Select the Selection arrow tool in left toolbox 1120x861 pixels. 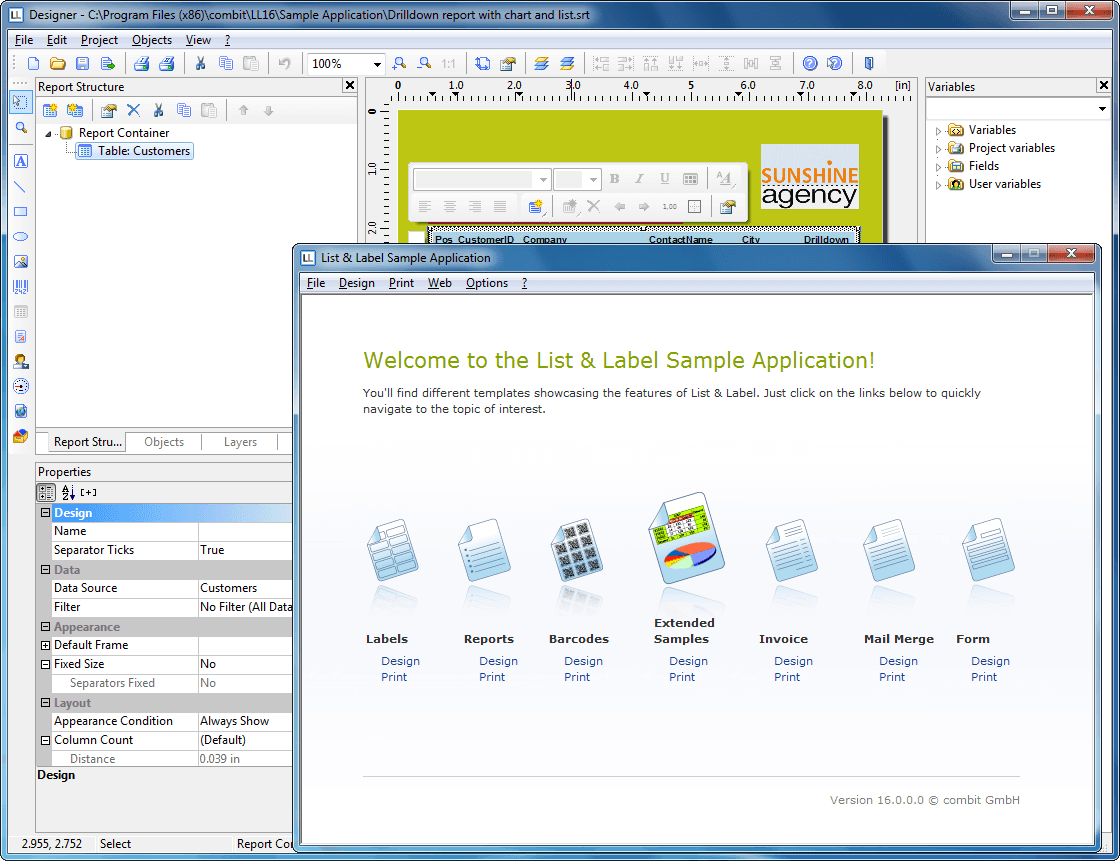pyautogui.click(x=21, y=102)
